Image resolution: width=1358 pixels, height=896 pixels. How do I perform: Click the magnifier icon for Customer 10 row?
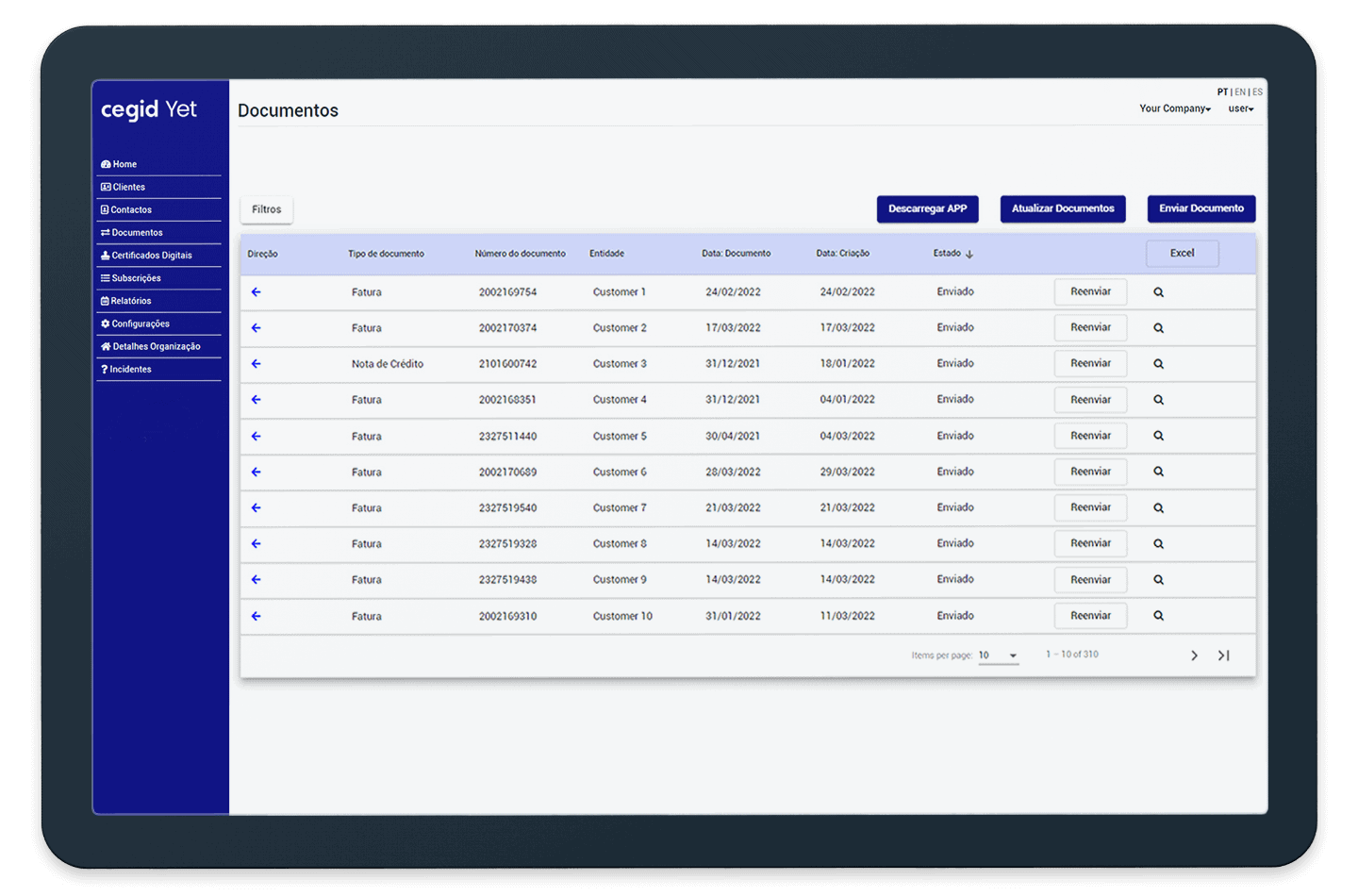pyautogui.click(x=1158, y=616)
